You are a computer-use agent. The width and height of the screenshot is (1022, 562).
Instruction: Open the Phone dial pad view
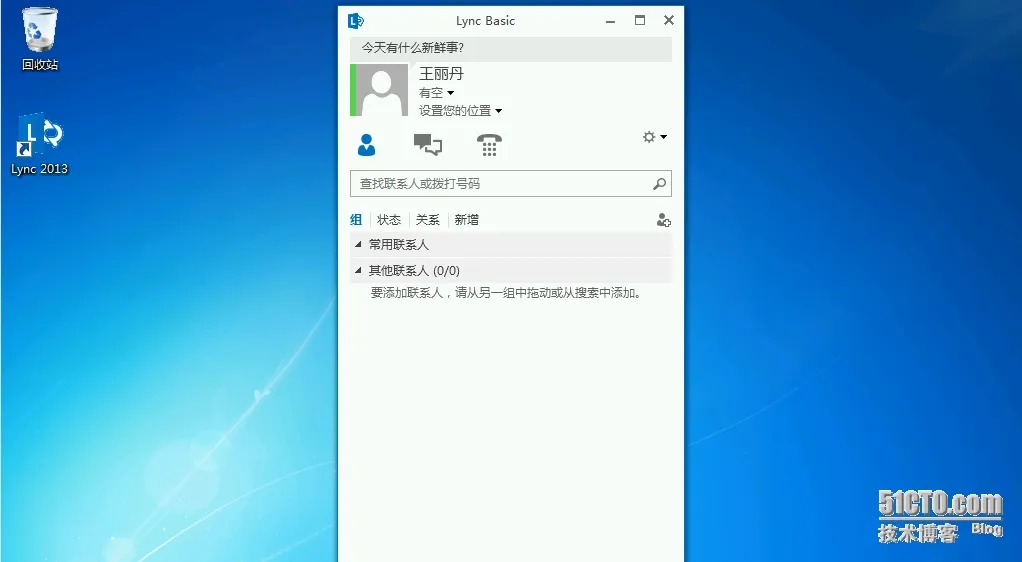[489, 145]
